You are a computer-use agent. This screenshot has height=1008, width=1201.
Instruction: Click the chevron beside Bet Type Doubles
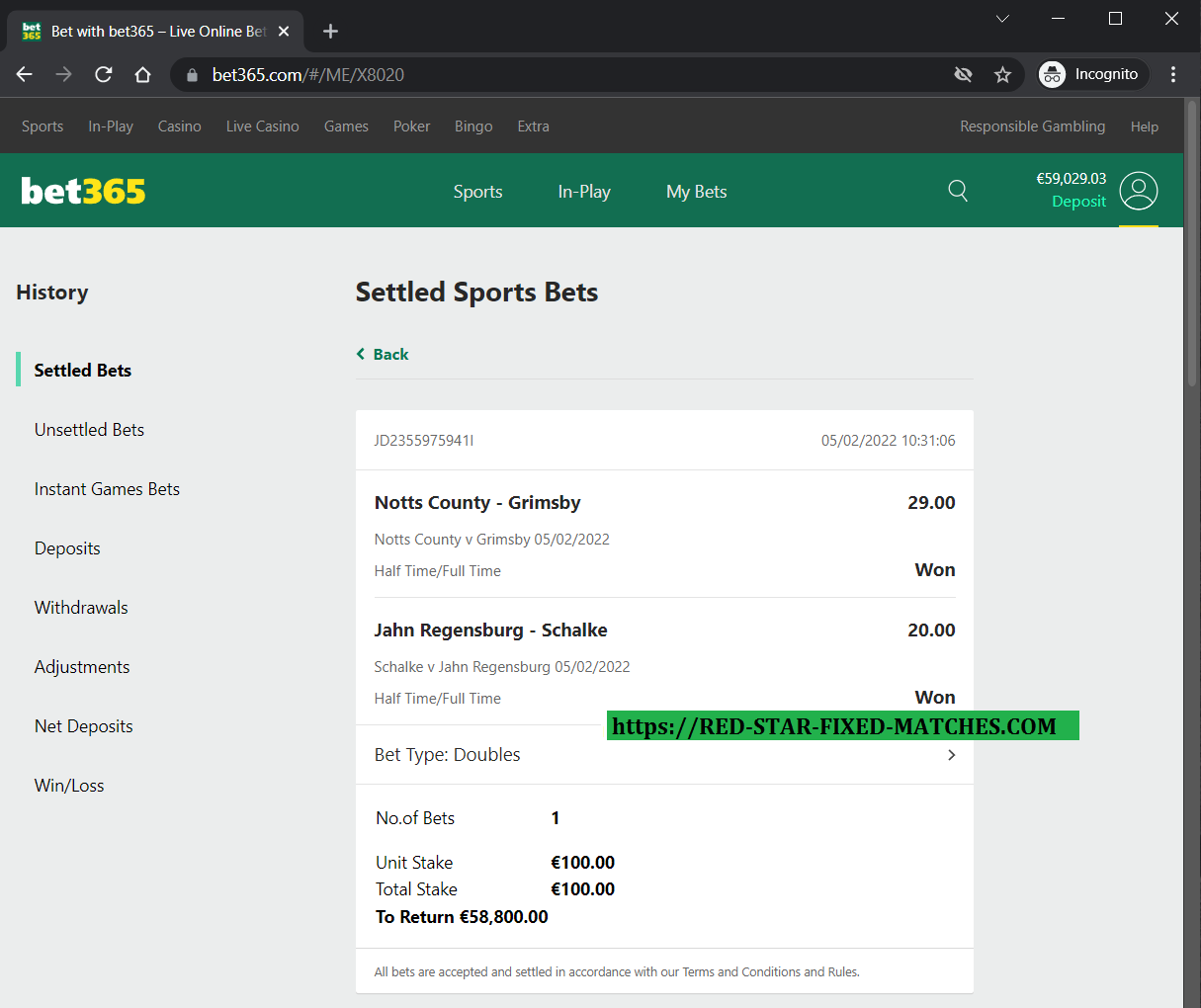click(952, 755)
